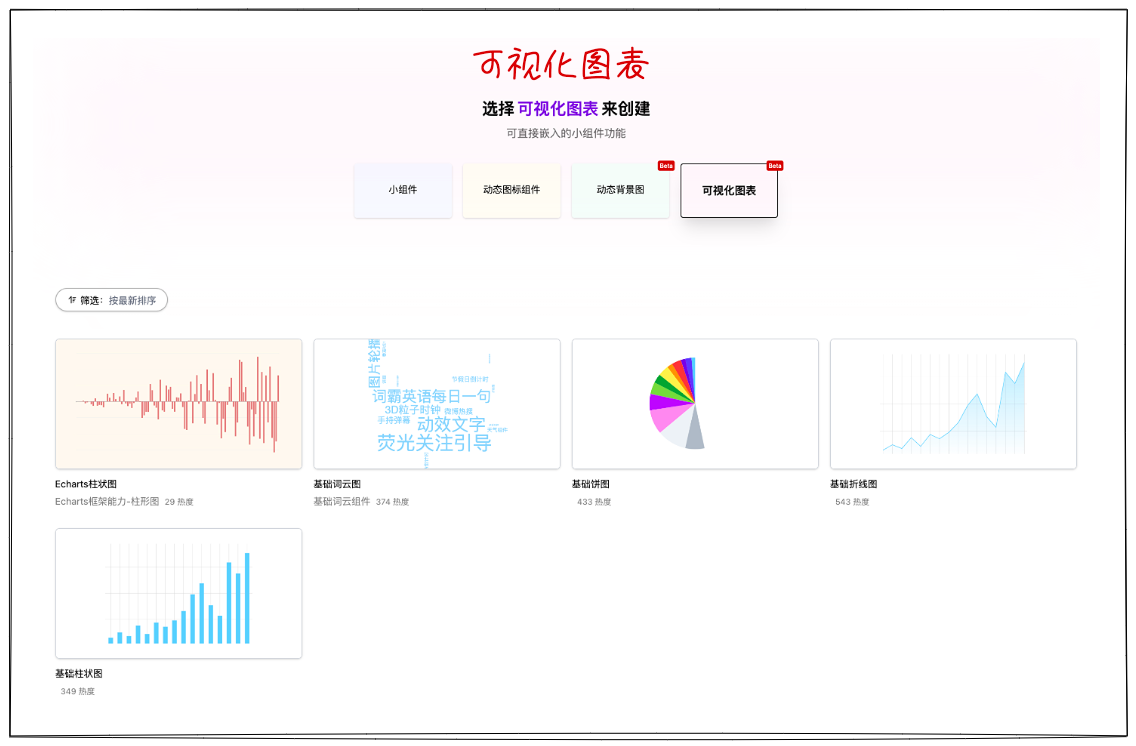1136x746 pixels.
Task: Open the 基础柱状图 bar chart thumbnail
Action: tap(178, 593)
